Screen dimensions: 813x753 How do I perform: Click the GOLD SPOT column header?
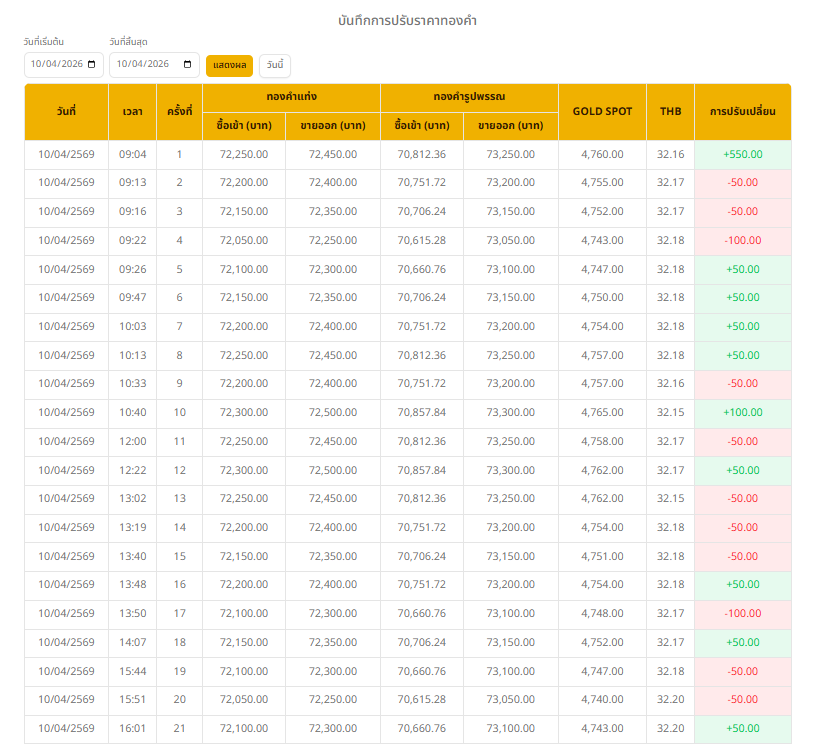point(602,112)
